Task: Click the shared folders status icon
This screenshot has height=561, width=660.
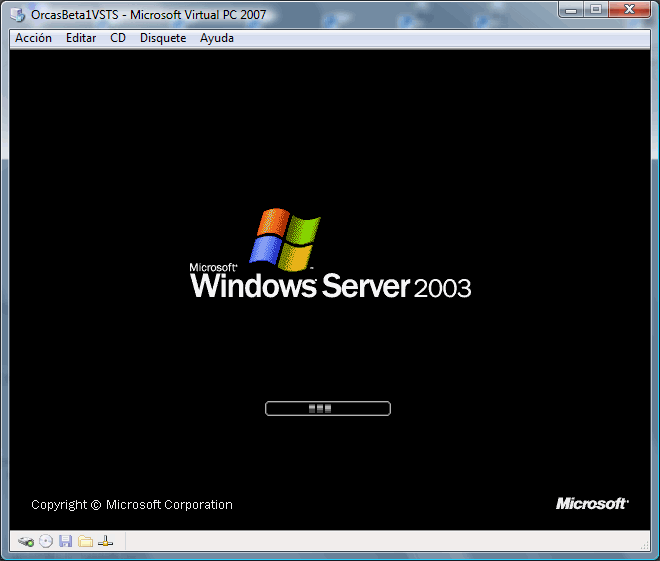Action: click(85, 541)
